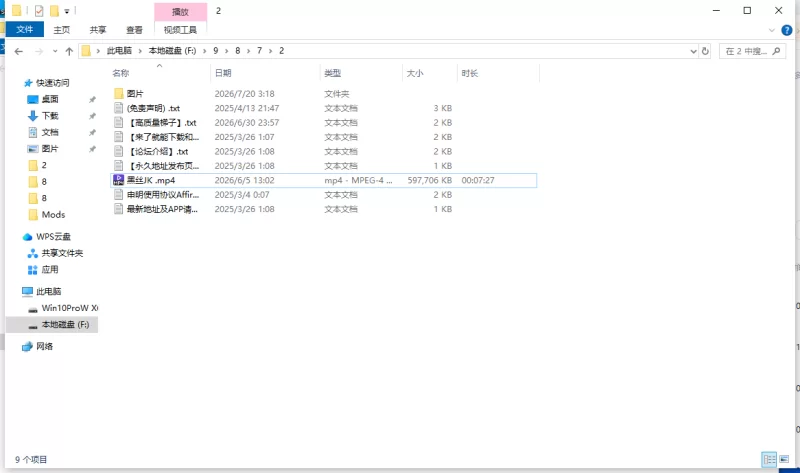
Task: Switch to the 主页 ribbon tab
Action: [x=62, y=30]
